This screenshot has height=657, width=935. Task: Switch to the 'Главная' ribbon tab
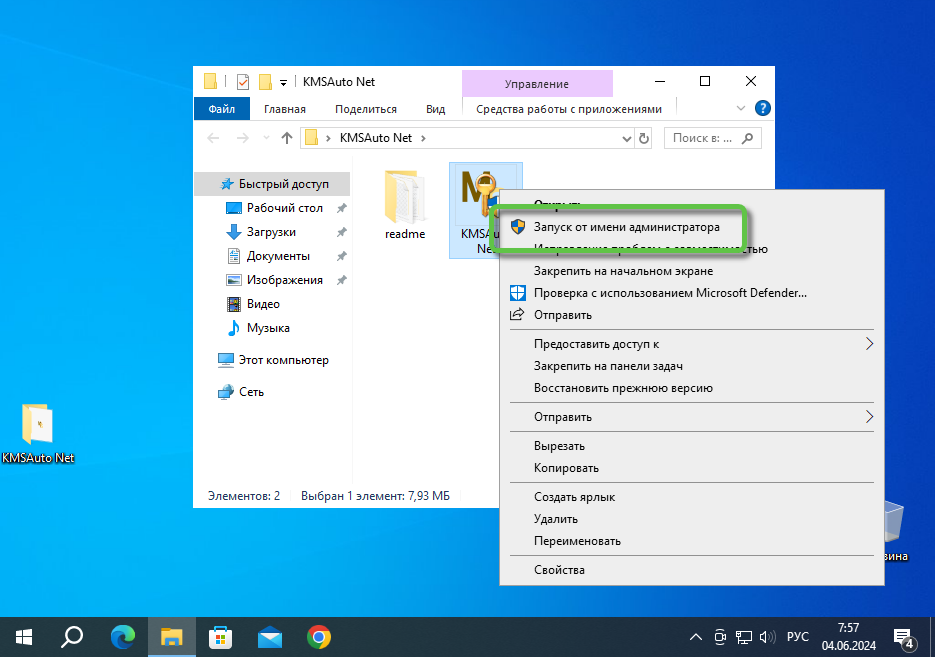point(285,109)
